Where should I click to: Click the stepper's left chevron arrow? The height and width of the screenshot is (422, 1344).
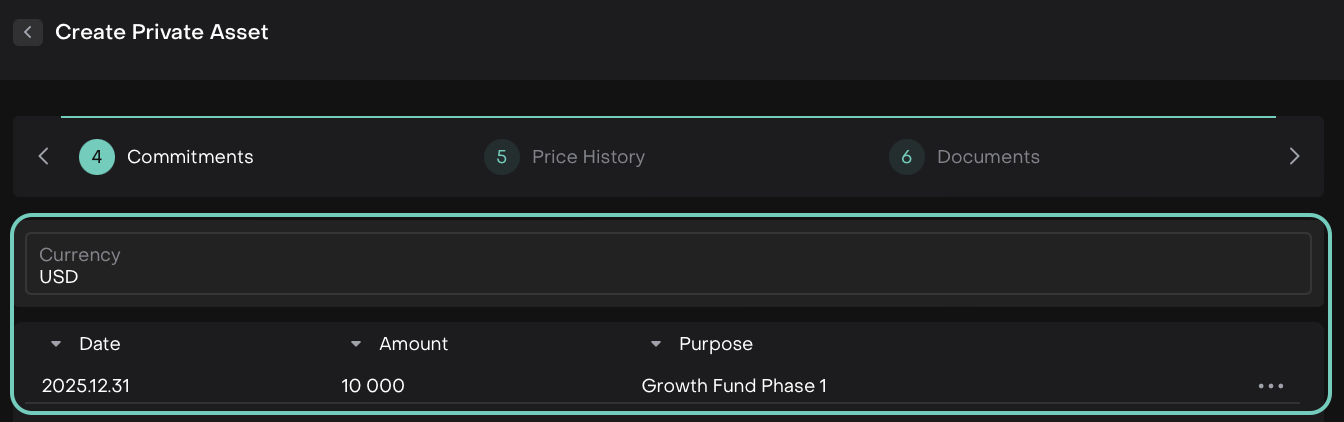click(43, 157)
